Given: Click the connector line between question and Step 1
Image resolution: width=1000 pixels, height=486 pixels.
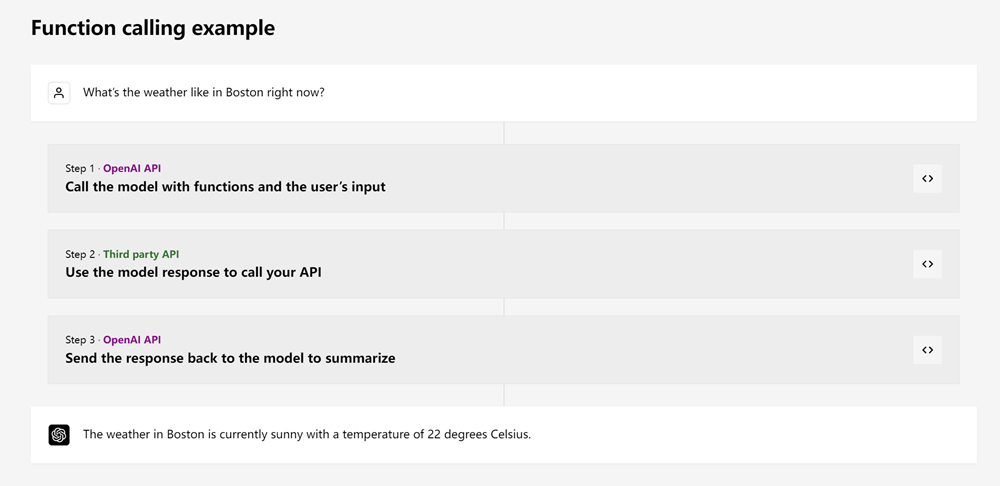Looking at the screenshot, I should click(x=504, y=133).
